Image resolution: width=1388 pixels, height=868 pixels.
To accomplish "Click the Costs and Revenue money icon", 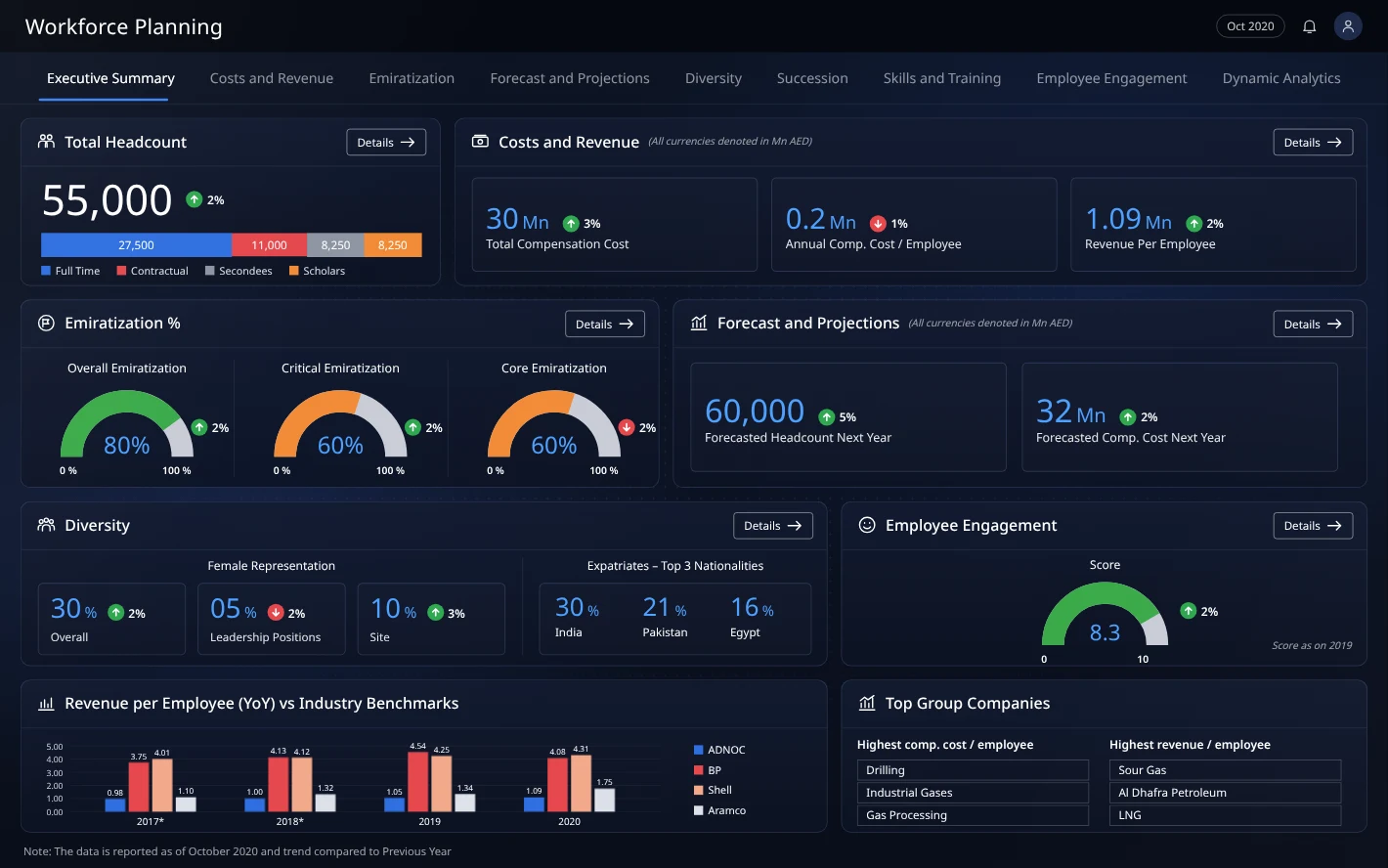I will pos(480,142).
